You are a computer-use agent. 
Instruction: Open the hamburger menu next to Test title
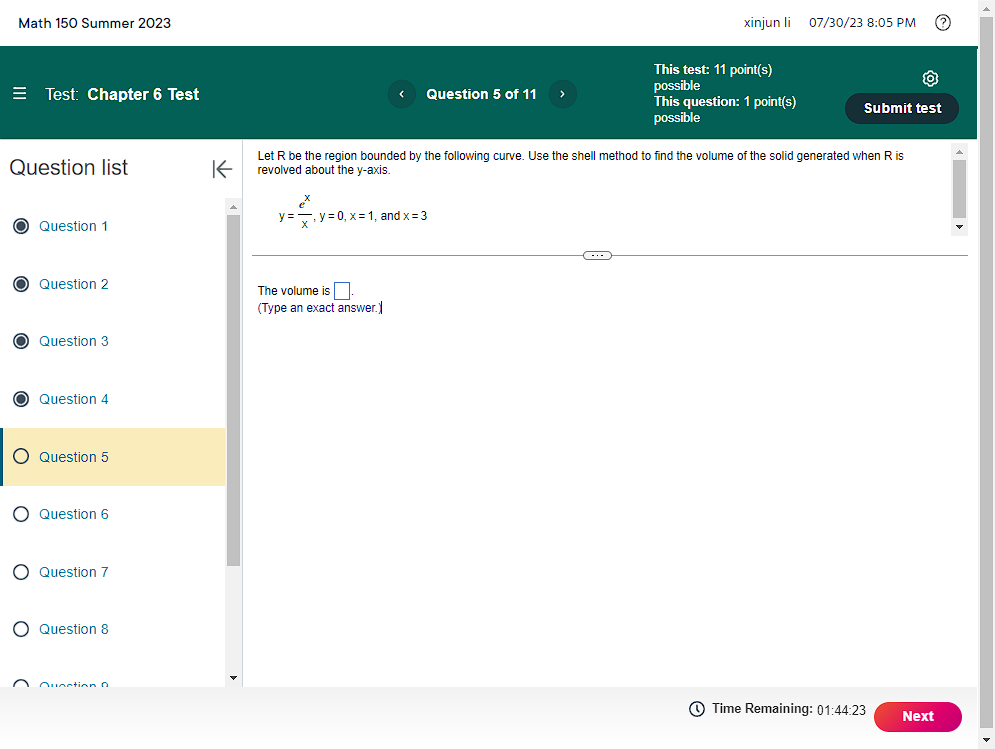point(19,93)
